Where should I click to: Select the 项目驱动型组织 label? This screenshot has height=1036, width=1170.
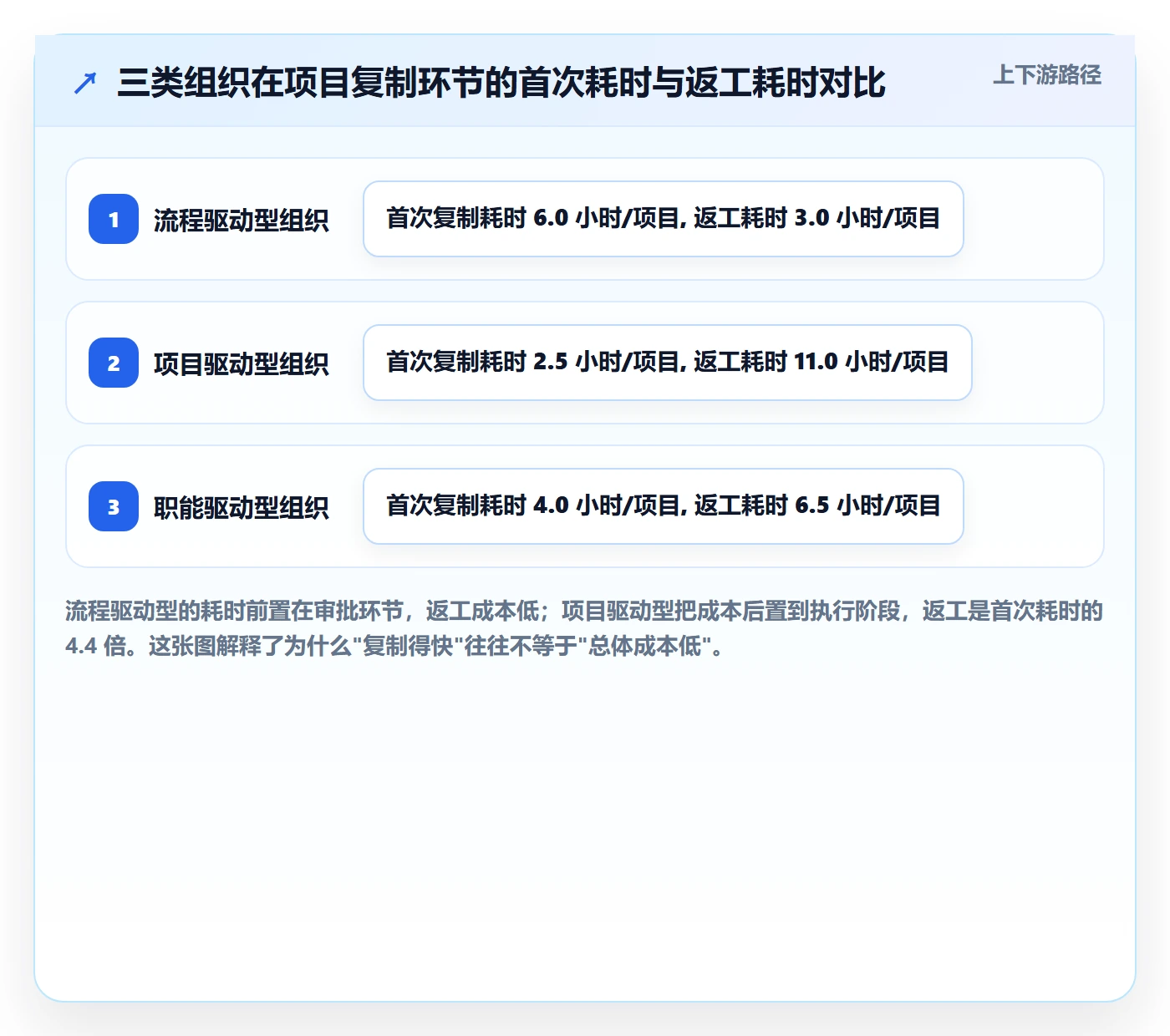tap(242, 363)
